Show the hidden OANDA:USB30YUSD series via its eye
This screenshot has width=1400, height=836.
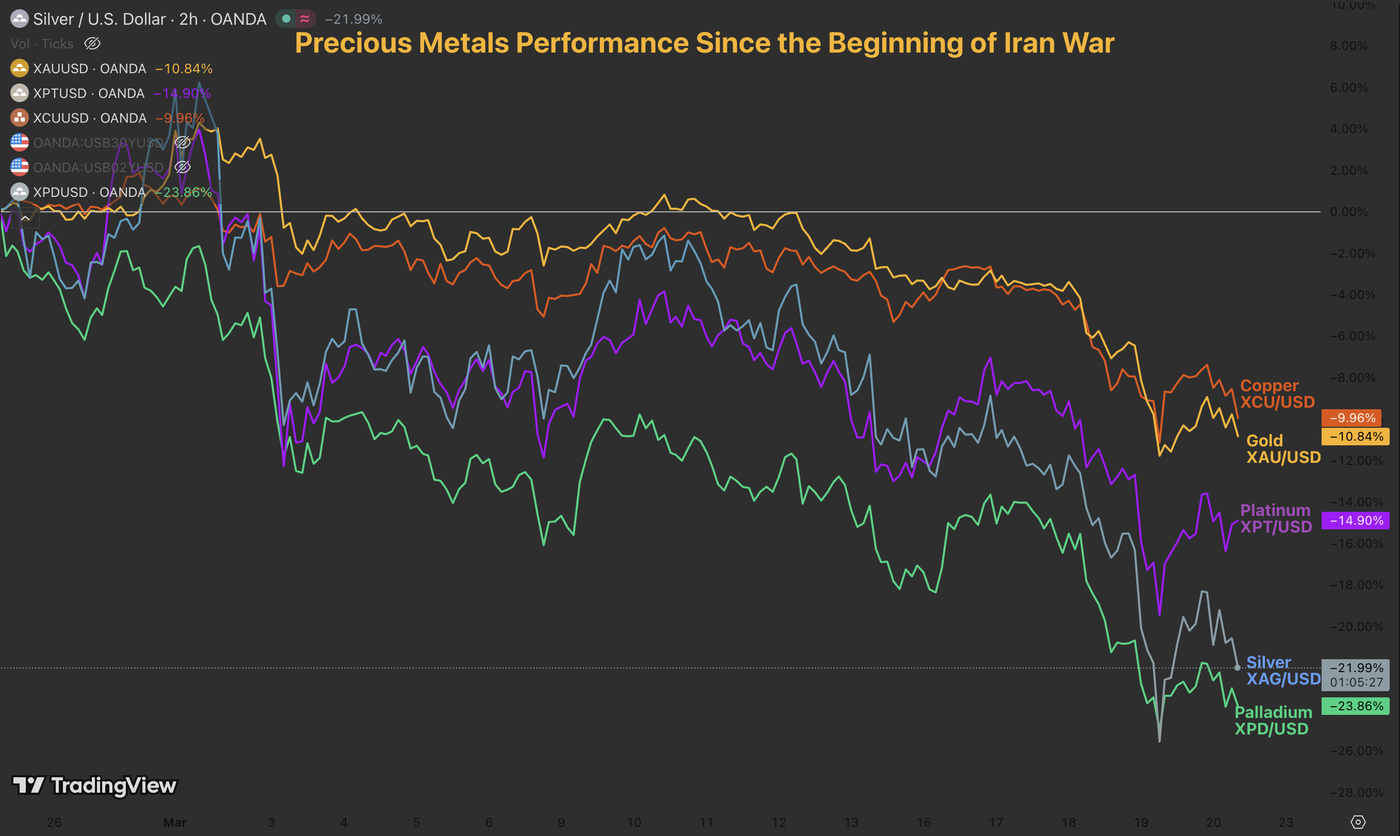point(182,142)
